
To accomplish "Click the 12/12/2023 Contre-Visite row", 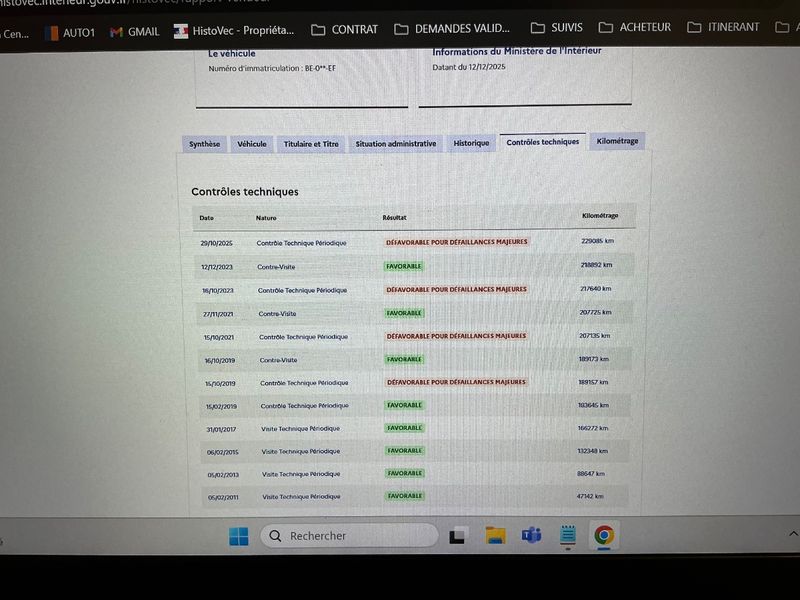I will coord(414,266).
